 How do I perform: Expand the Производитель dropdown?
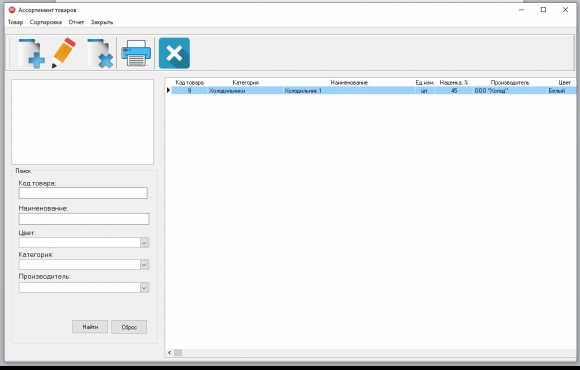pyautogui.click(x=144, y=287)
